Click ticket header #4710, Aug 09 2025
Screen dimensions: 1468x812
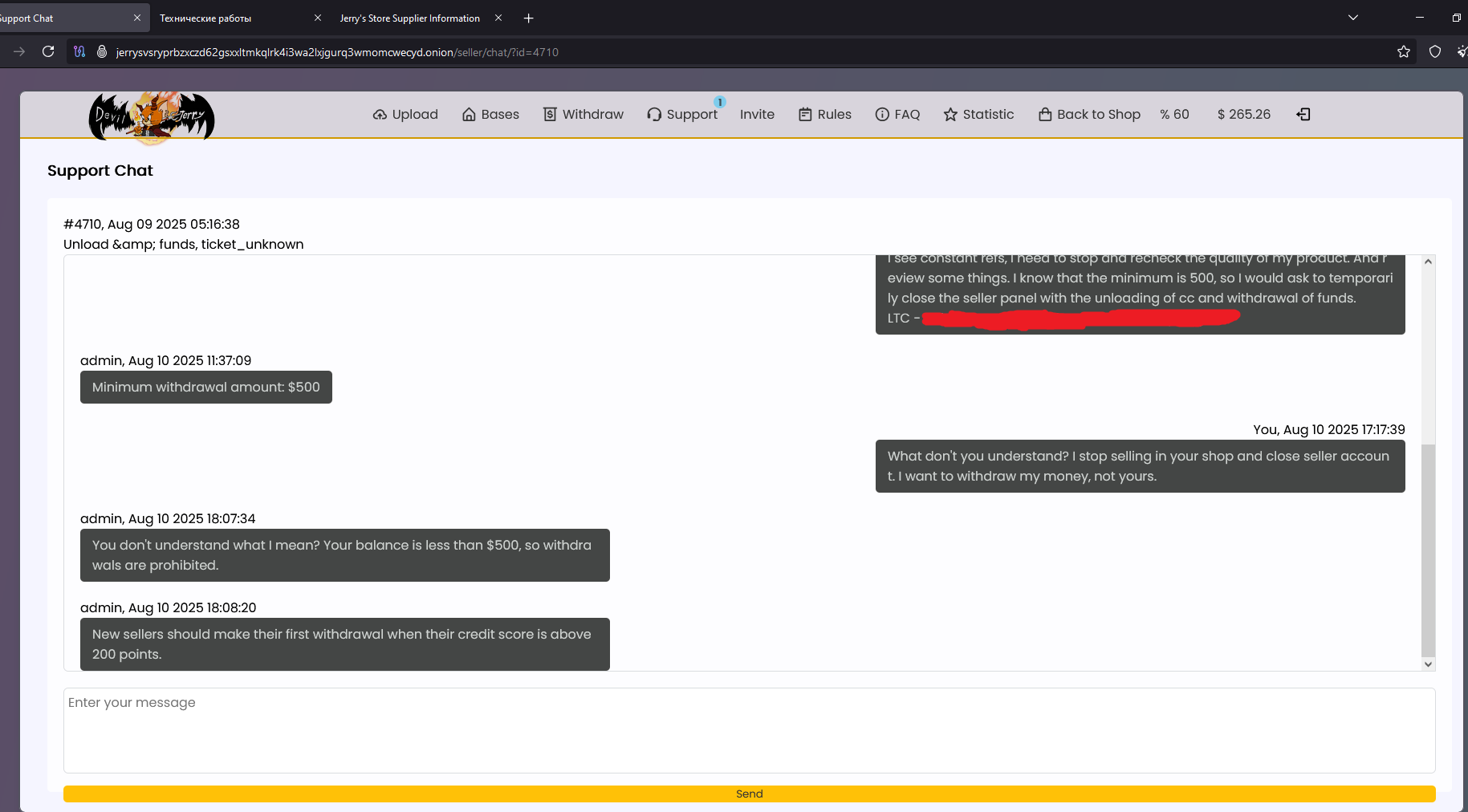pos(152,224)
